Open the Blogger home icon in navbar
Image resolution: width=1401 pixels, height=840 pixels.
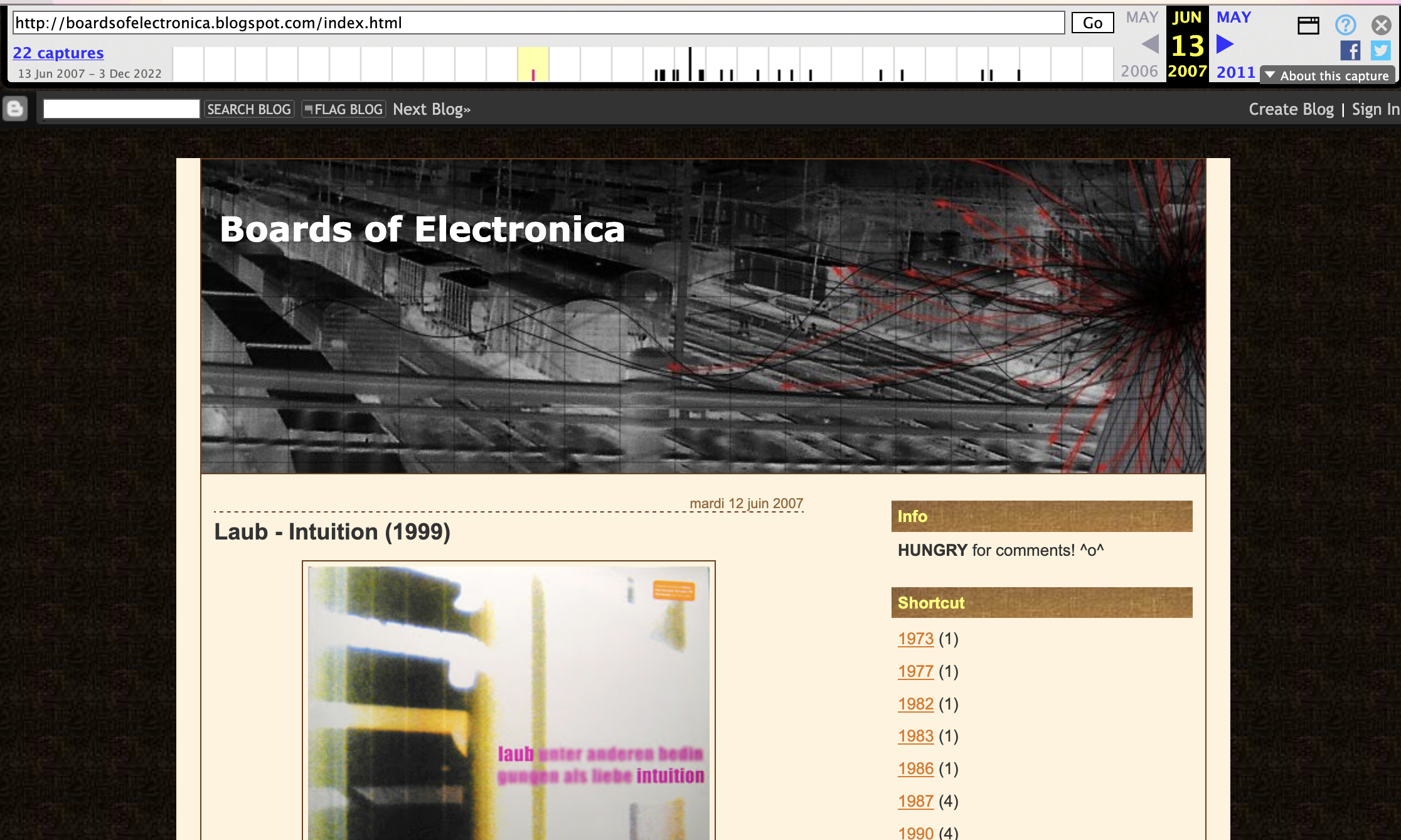pyautogui.click(x=14, y=108)
